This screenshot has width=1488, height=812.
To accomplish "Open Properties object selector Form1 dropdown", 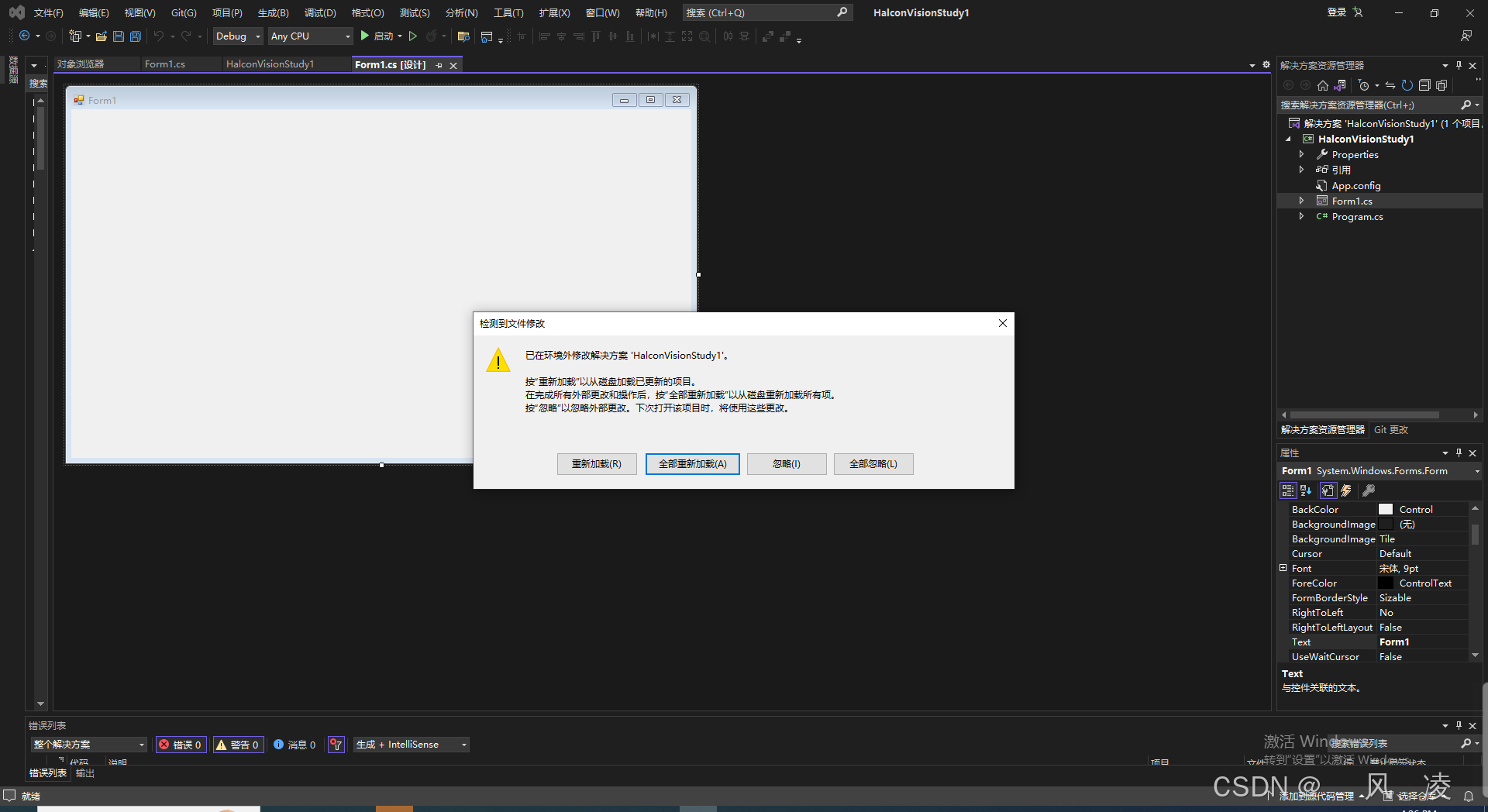I will pos(1477,471).
